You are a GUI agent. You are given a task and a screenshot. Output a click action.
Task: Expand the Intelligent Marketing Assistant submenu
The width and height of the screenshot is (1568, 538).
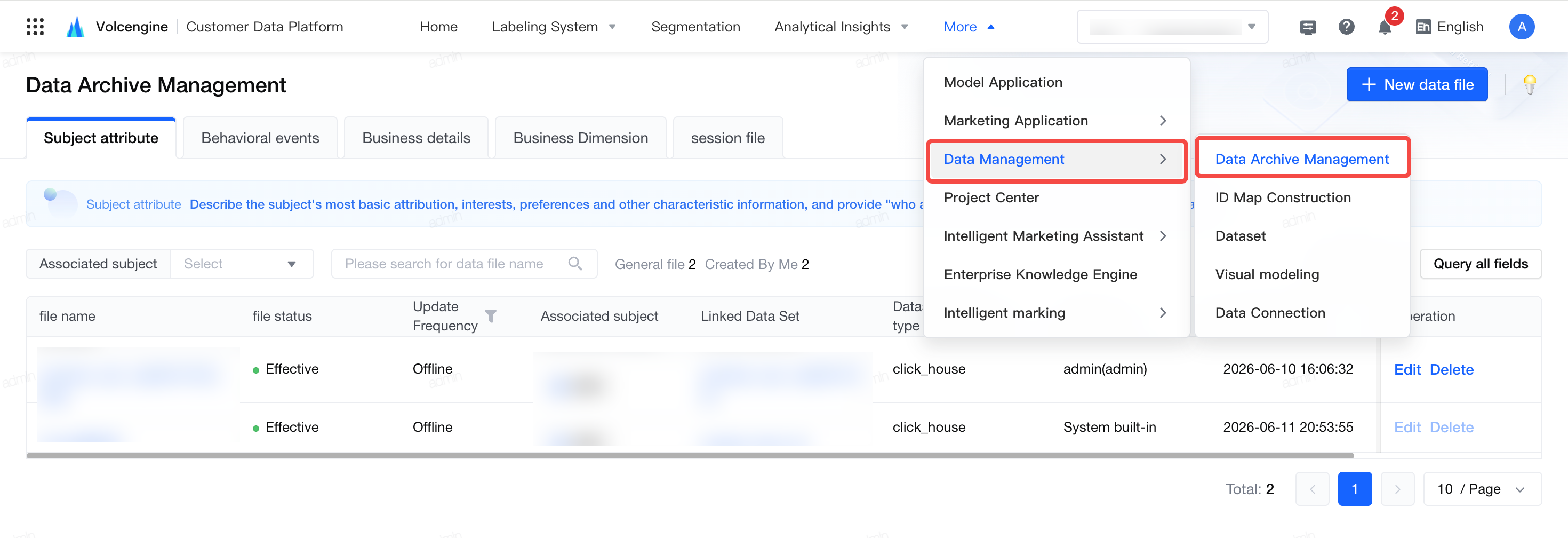1056,236
